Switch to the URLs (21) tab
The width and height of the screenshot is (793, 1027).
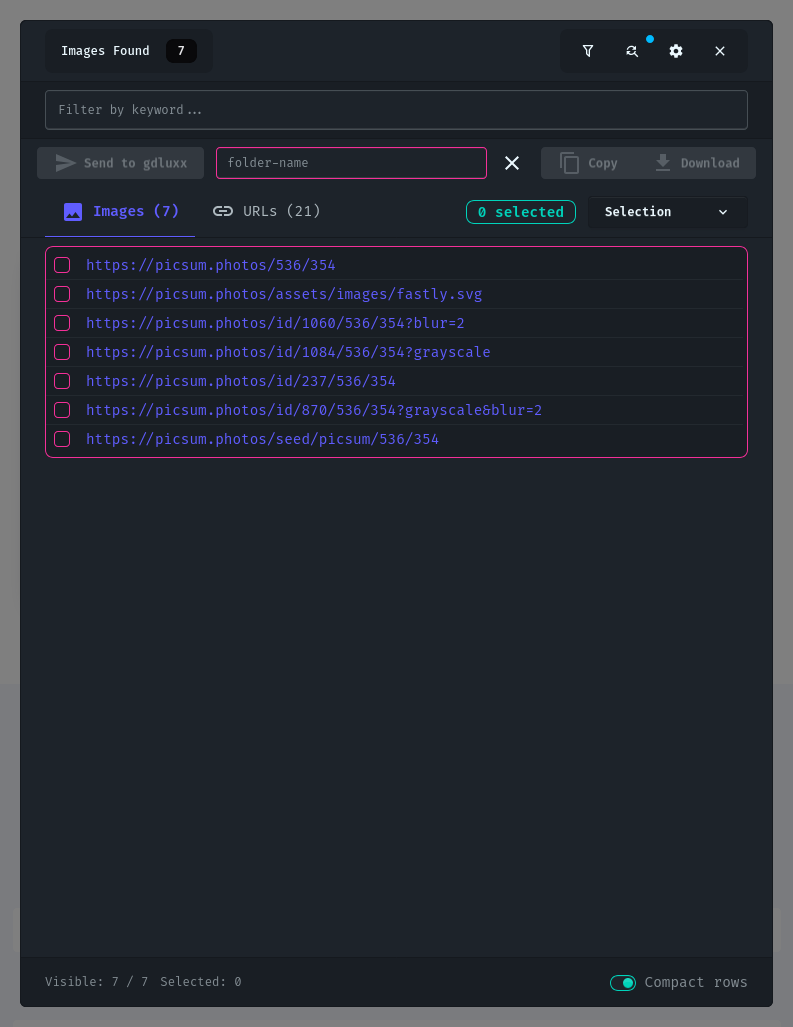click(267, 211)
